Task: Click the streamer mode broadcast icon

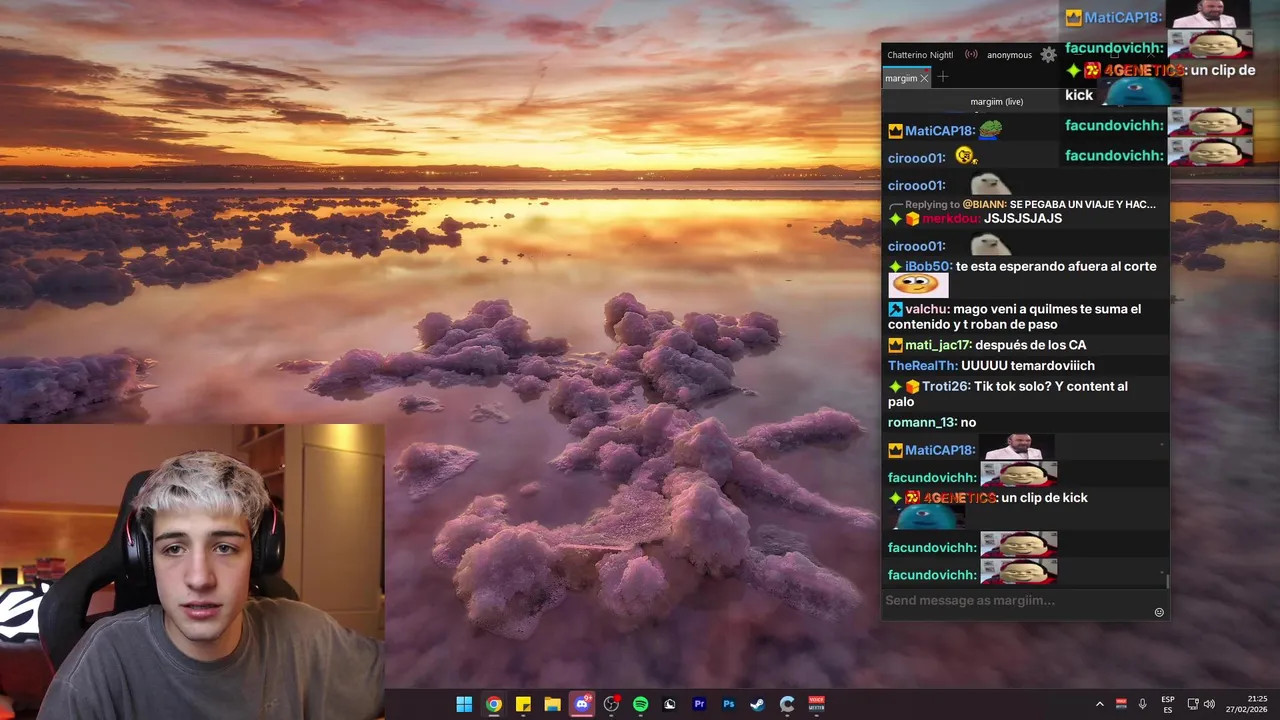Action: [971, 55]
